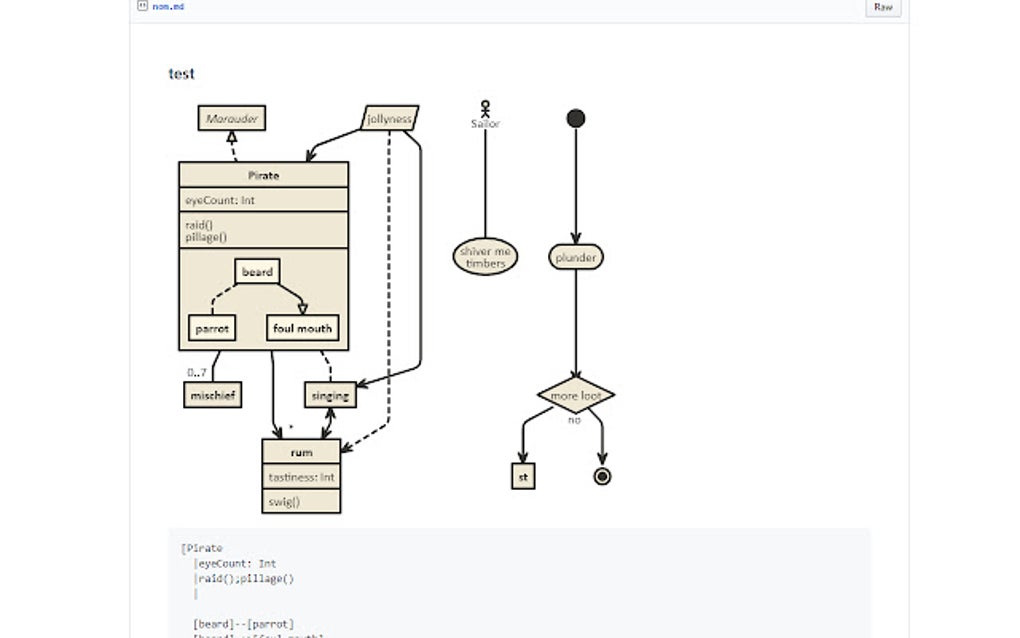This screenshot has height=638, width=1020.
Task: Click the 'plunder' activity node
Action: click(x=576, y=258)
